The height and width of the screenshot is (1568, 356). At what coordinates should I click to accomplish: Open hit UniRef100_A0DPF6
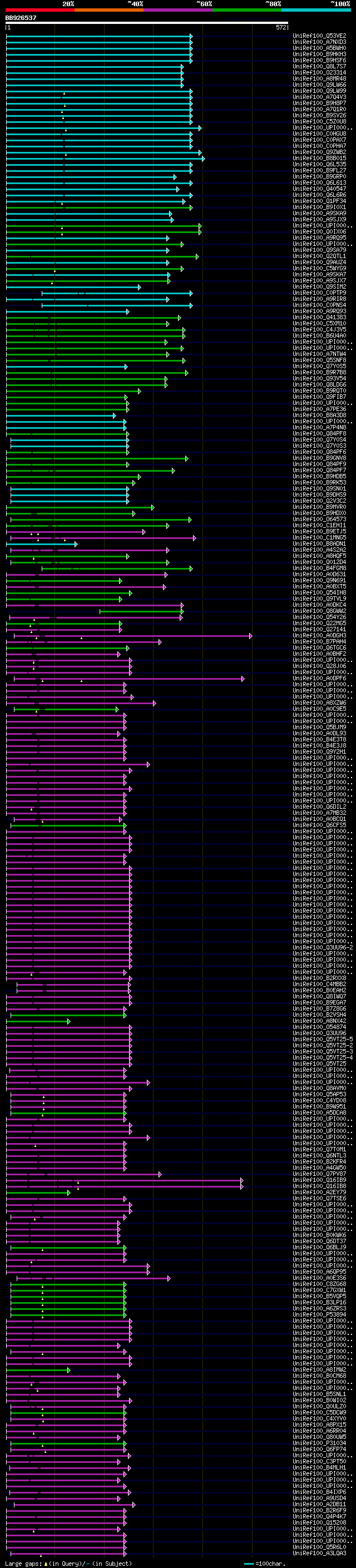[319, 679]
